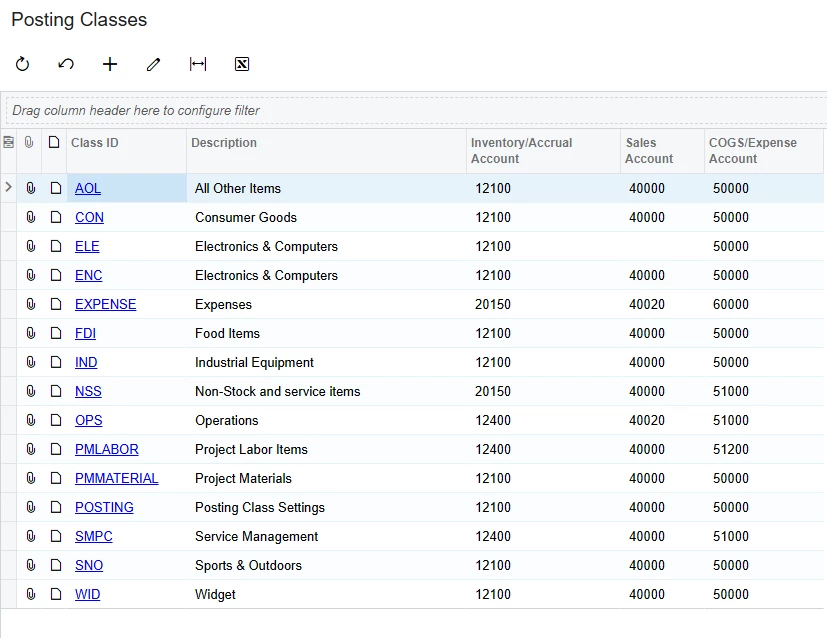Click the filter drop area bar

(x=417, y=111)
